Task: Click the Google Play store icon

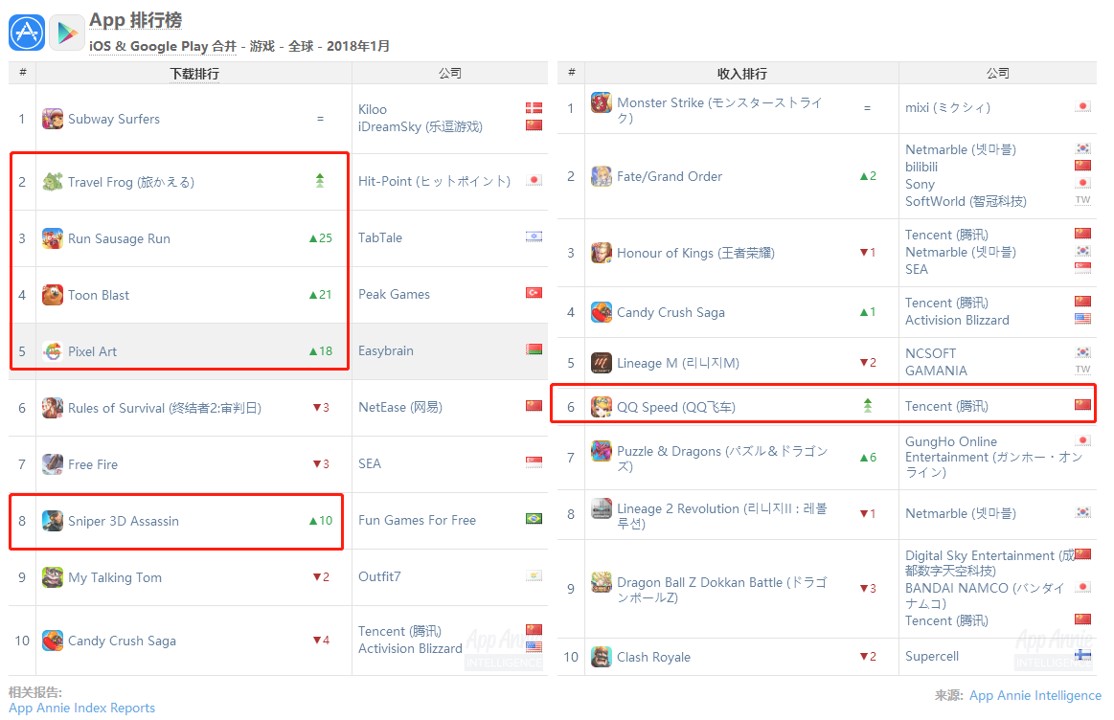Action: pyautogui.click(x=67, y=33)
